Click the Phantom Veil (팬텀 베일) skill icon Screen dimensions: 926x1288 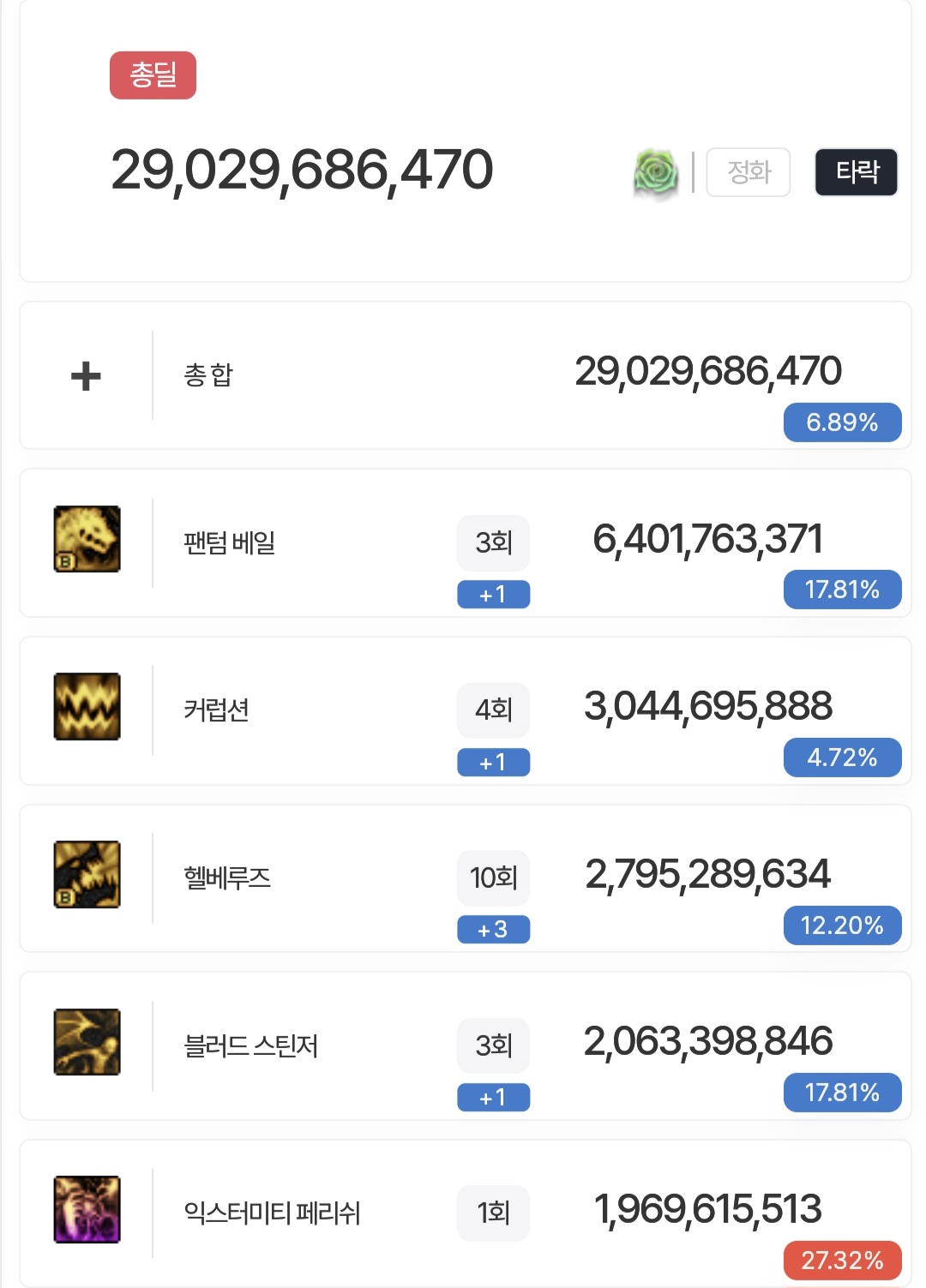point(87,539)
